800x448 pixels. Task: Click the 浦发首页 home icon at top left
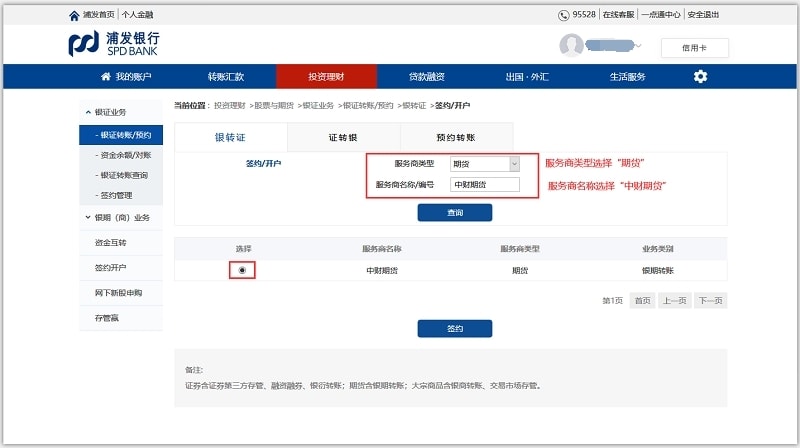pyautogui.click(x=74, y=15)
